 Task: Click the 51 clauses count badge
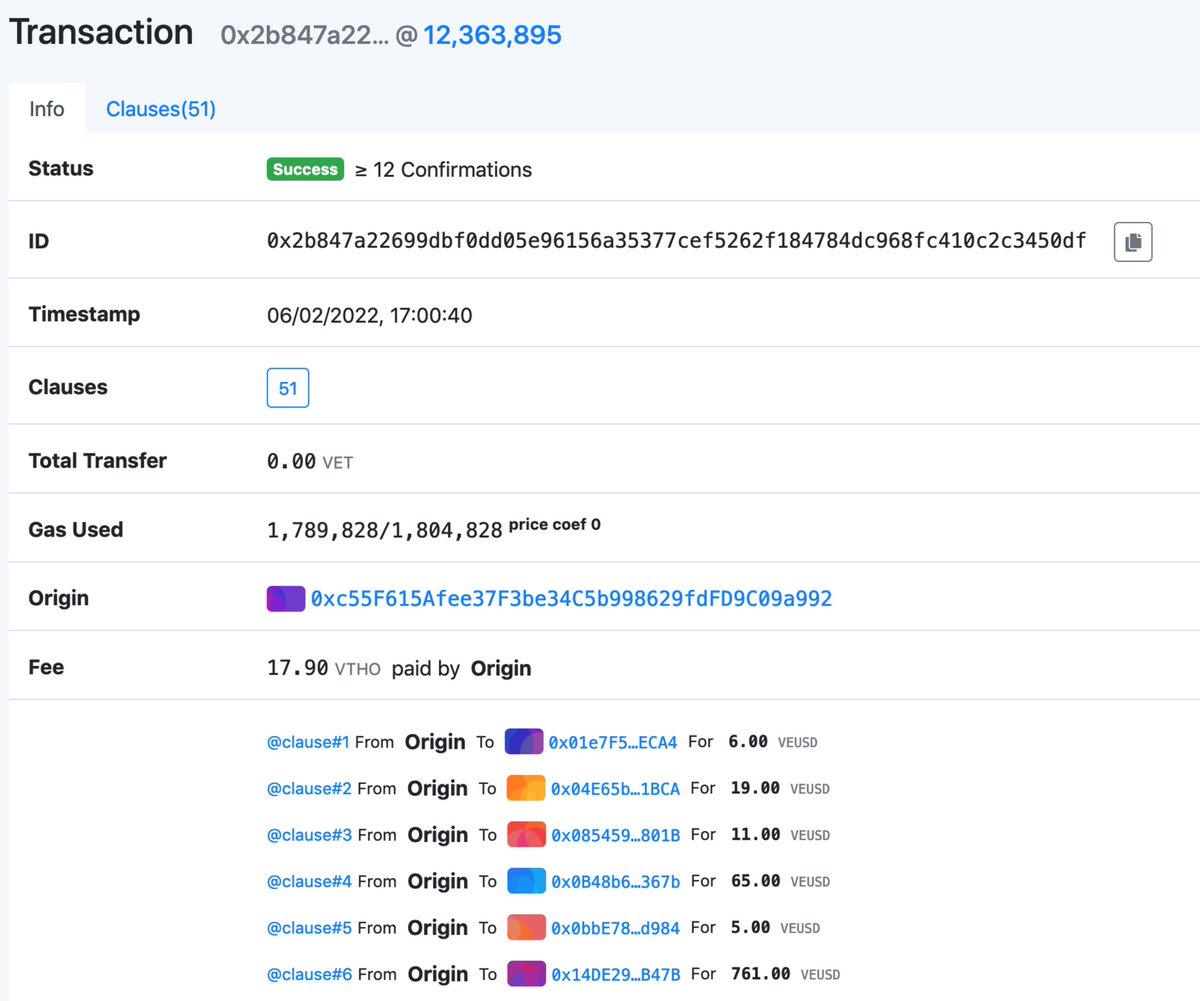pos(288,388)
